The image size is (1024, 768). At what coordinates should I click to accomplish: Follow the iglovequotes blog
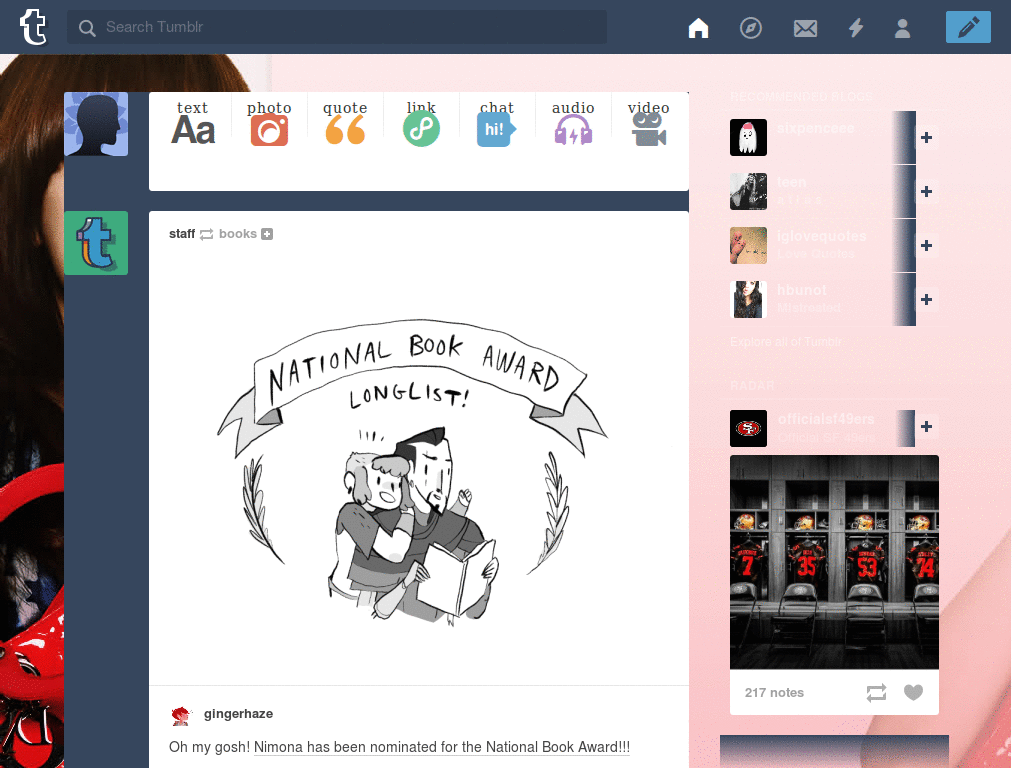(x=926, y=246)
